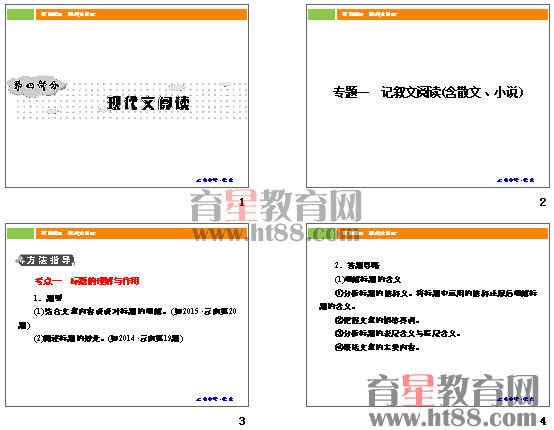554x430 pixels.
Task: Click the blue footer link on slide 2
Action: (515, 180)
